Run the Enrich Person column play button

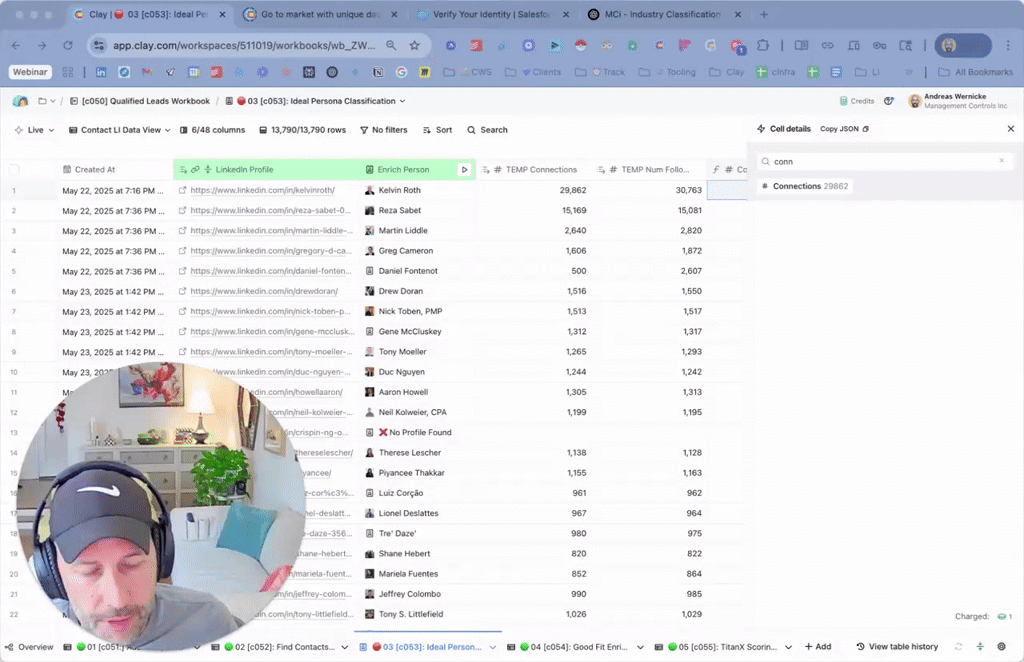pos(464,170)
